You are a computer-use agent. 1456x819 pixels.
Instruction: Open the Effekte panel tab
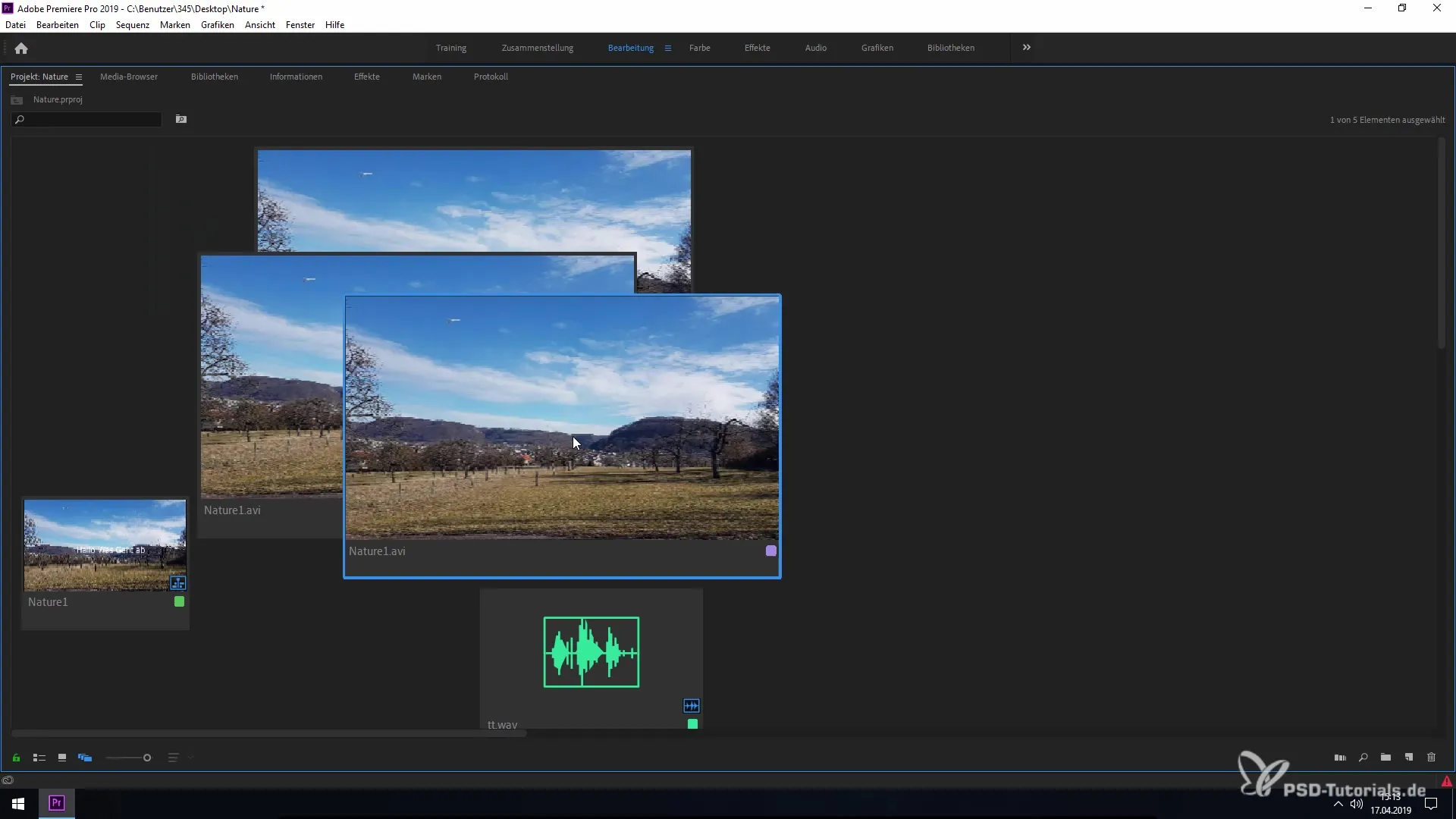(x=367, y=77)
